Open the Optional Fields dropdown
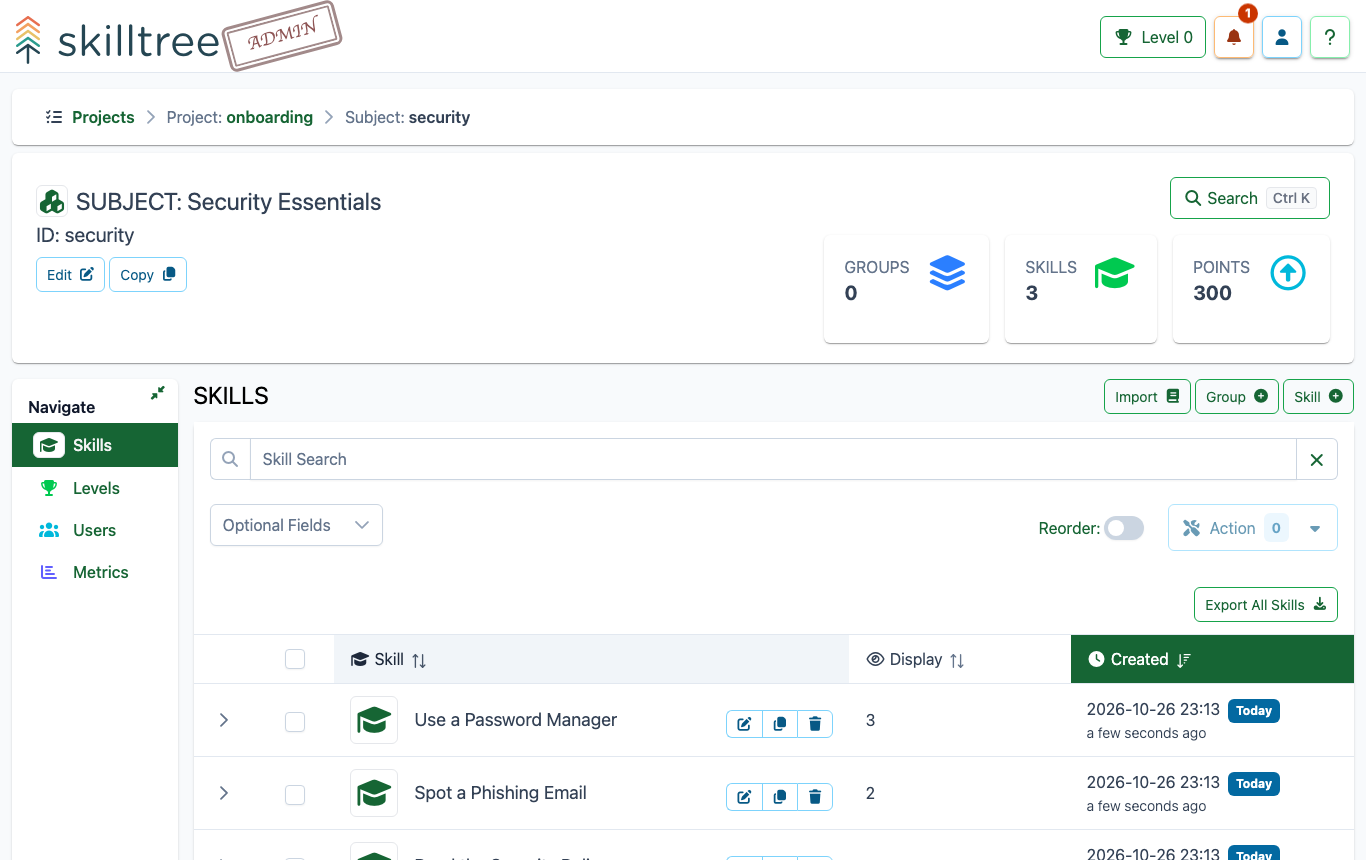Viewport: 1366px width, 860px height. pyautogui.click(x=296, y=525)
